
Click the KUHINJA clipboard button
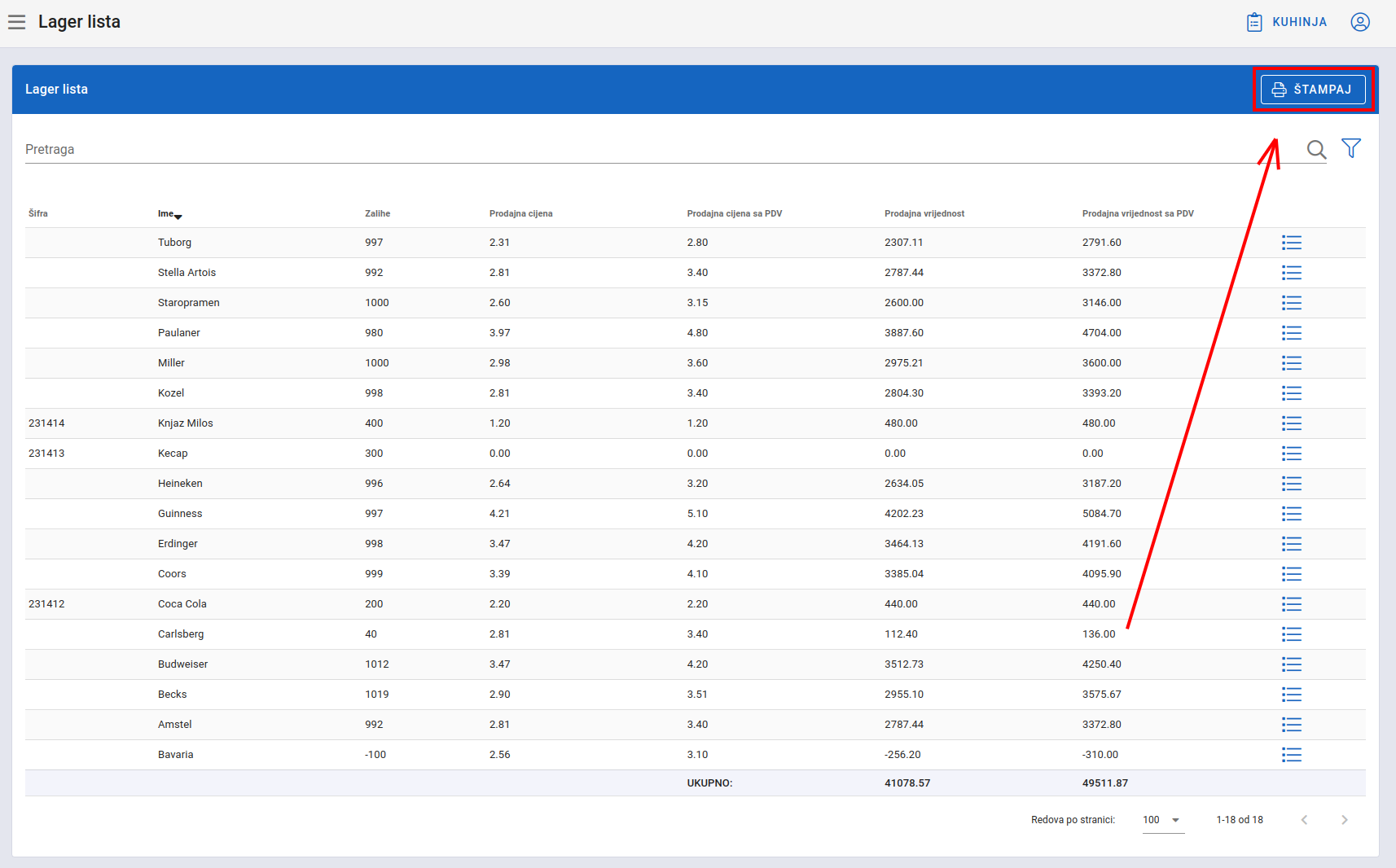point(1287,22)
